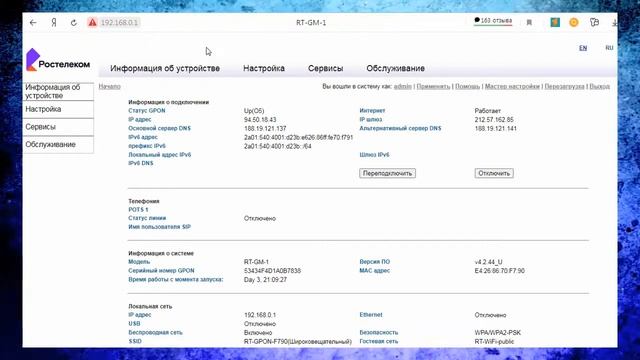Bookmark this page with bookmark icon

point(529,22)
